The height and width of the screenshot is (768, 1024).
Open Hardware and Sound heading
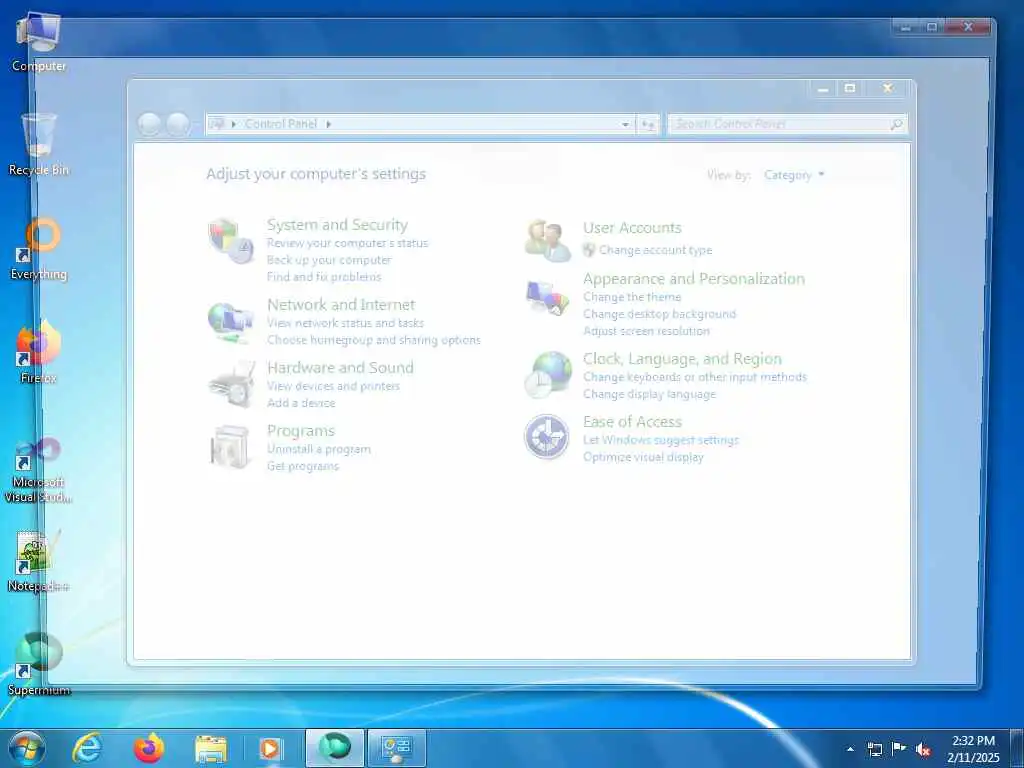[x=340, y=367]
